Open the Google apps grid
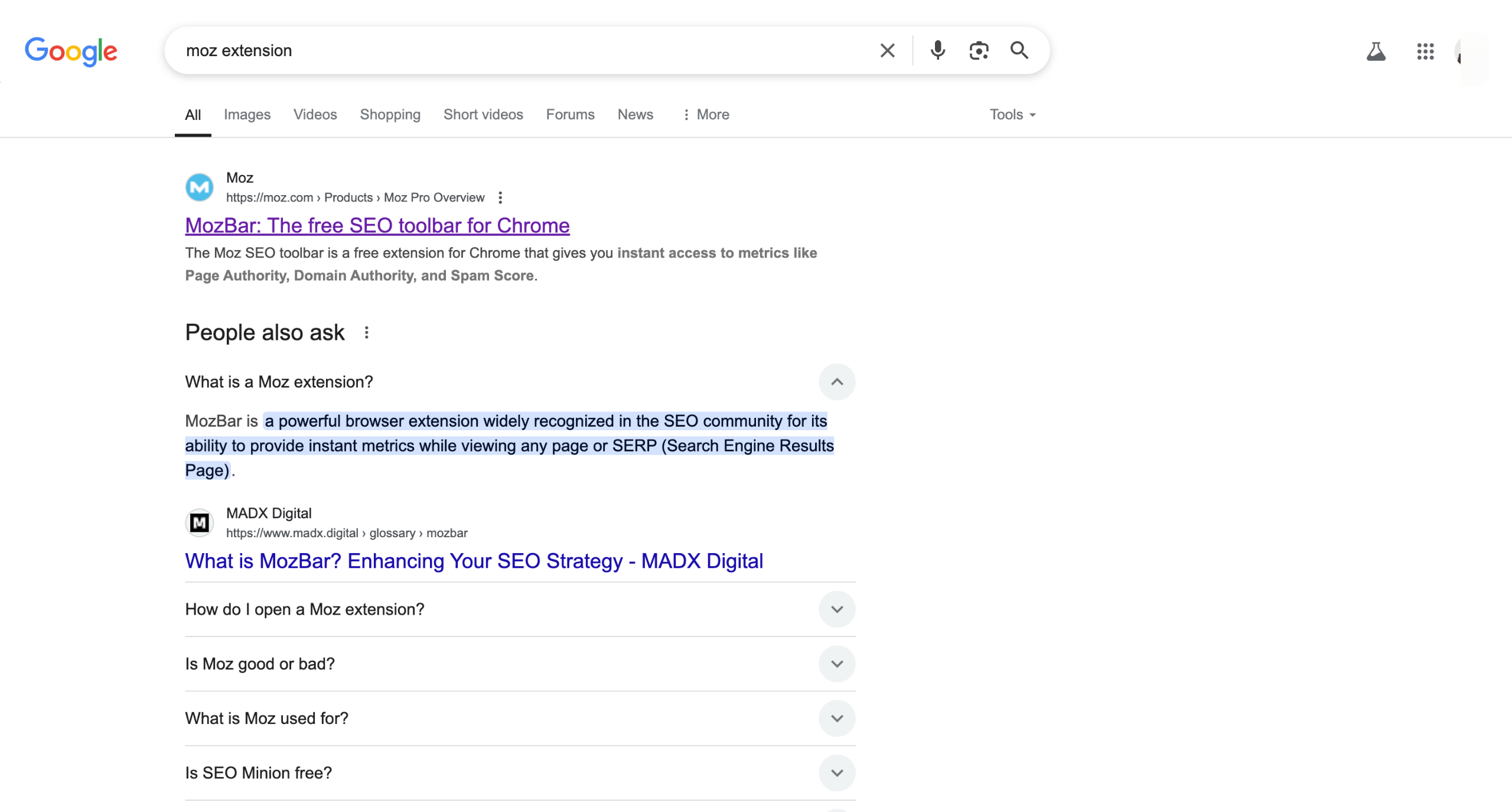Image resolution: width=1512 pixels, height=812 pixels. [x=1425, y=51]
